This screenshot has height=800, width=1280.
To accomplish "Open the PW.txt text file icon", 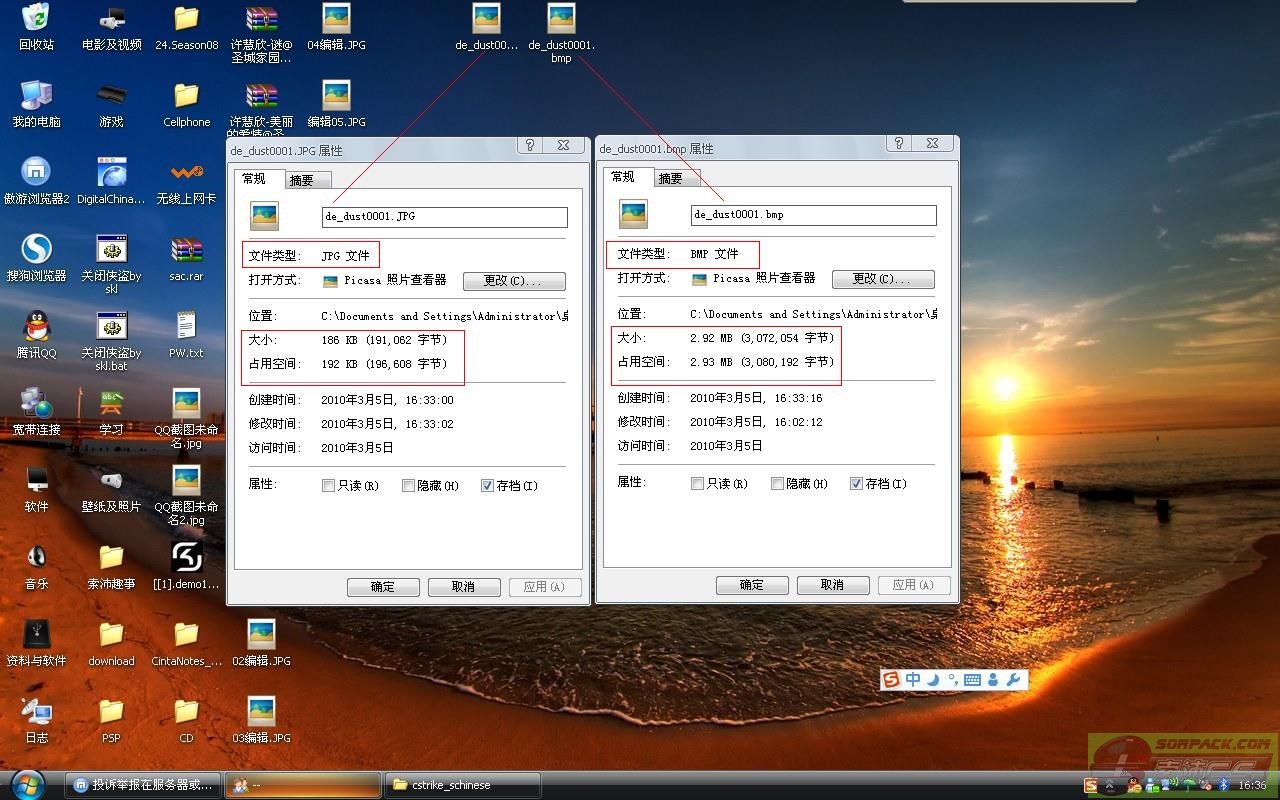I will pos(186,327).
